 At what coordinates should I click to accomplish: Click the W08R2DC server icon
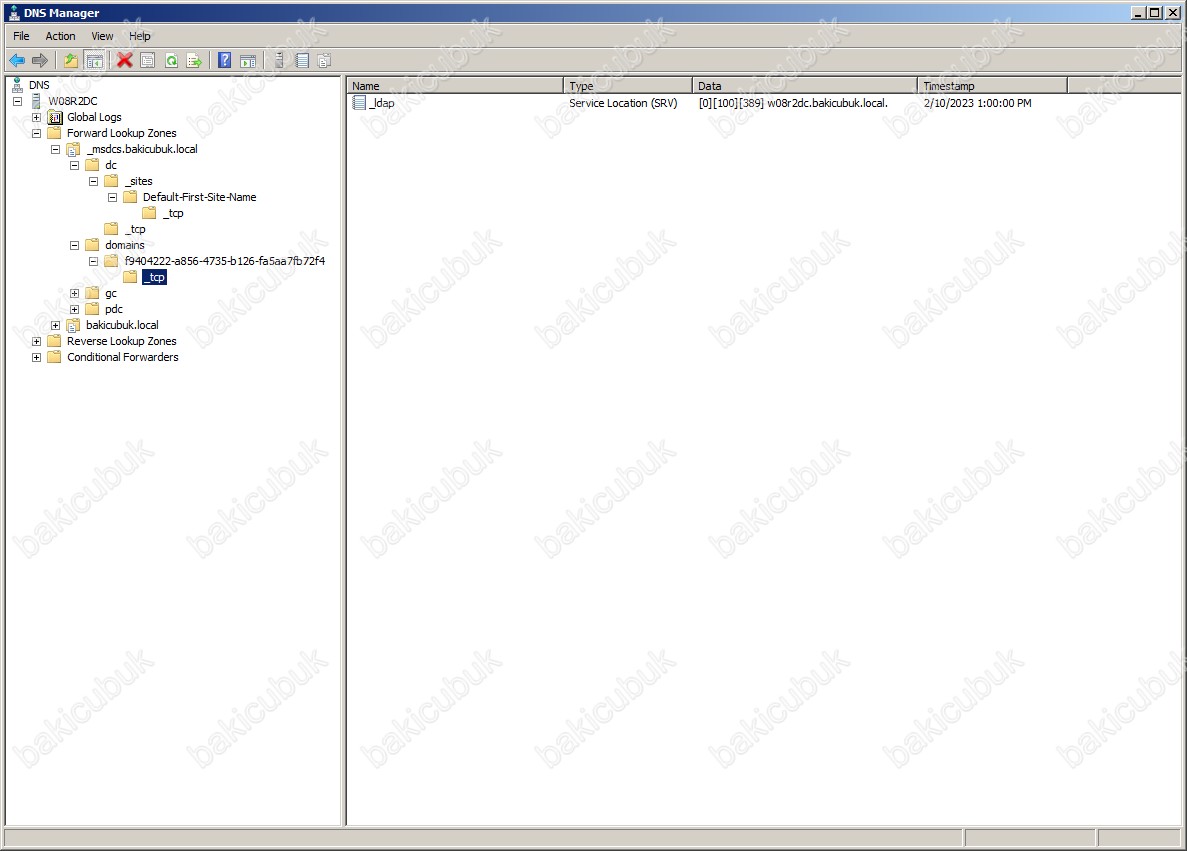[x=36, y=101]
